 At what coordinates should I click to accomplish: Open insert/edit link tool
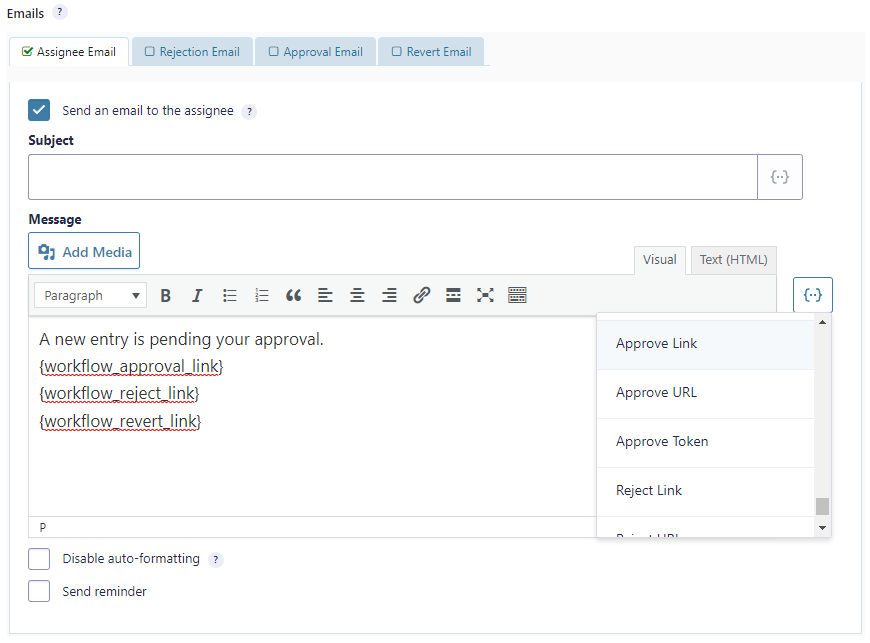point(421,295)
